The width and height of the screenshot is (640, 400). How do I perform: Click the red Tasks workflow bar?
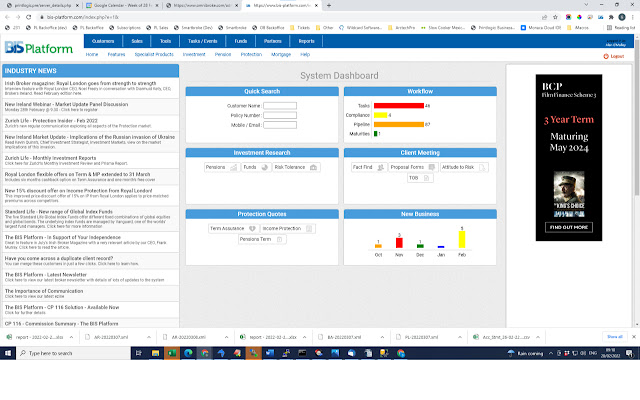tap(398, 105)
